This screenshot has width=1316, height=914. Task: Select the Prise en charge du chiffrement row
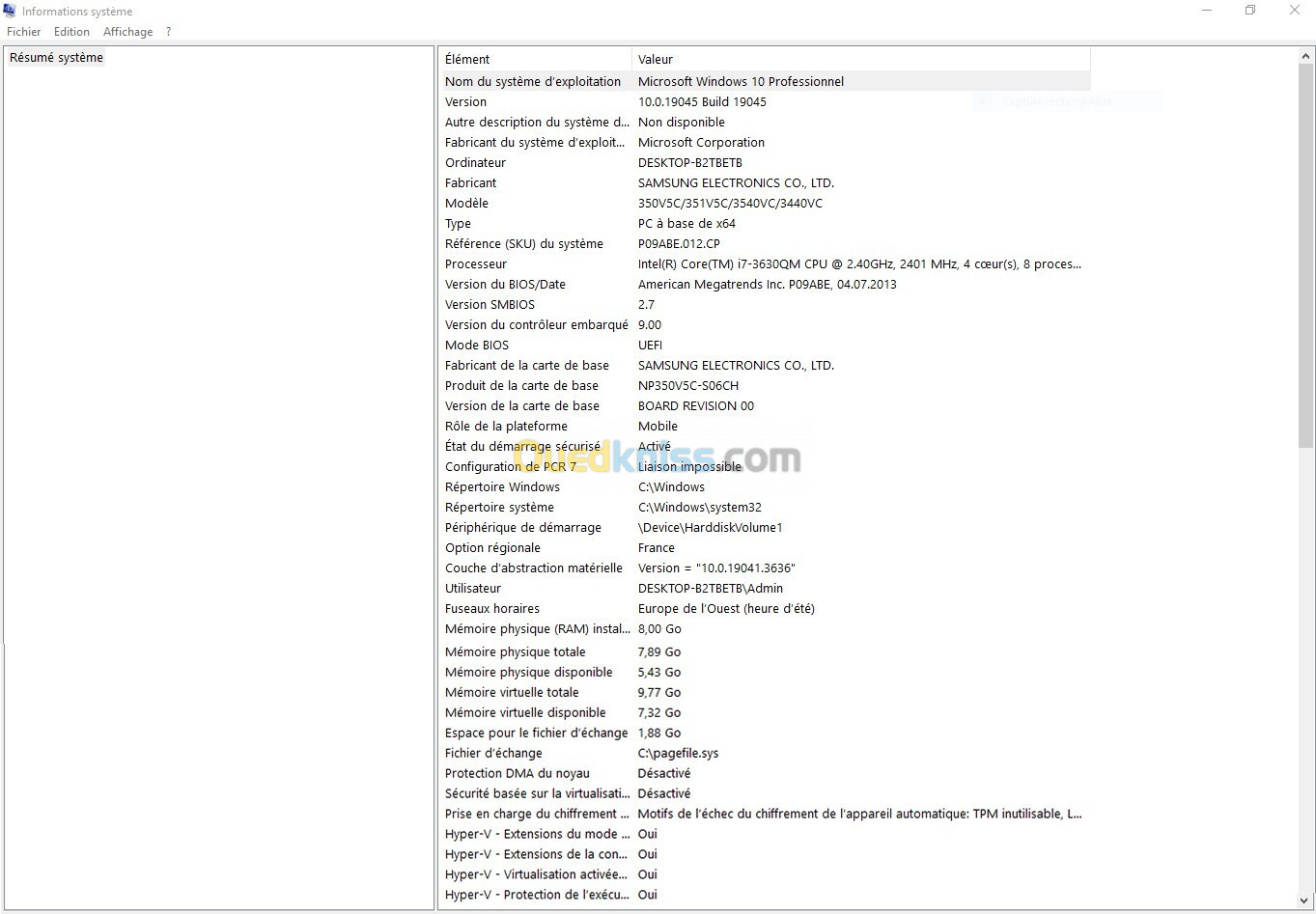[x=765, y=815]
